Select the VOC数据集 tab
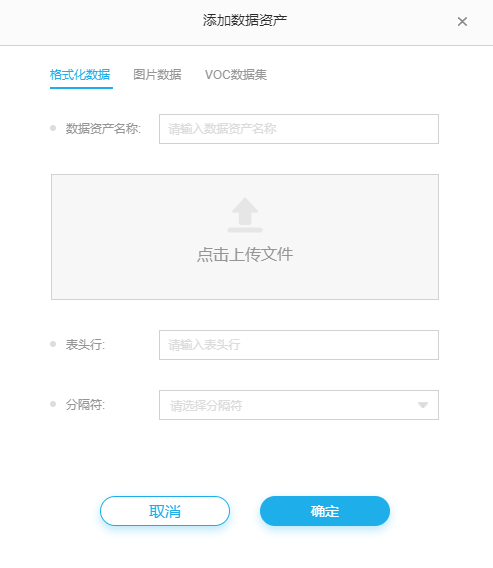This screenshot has height=568, width=493. pyautogui.click(x=236, y=75)
